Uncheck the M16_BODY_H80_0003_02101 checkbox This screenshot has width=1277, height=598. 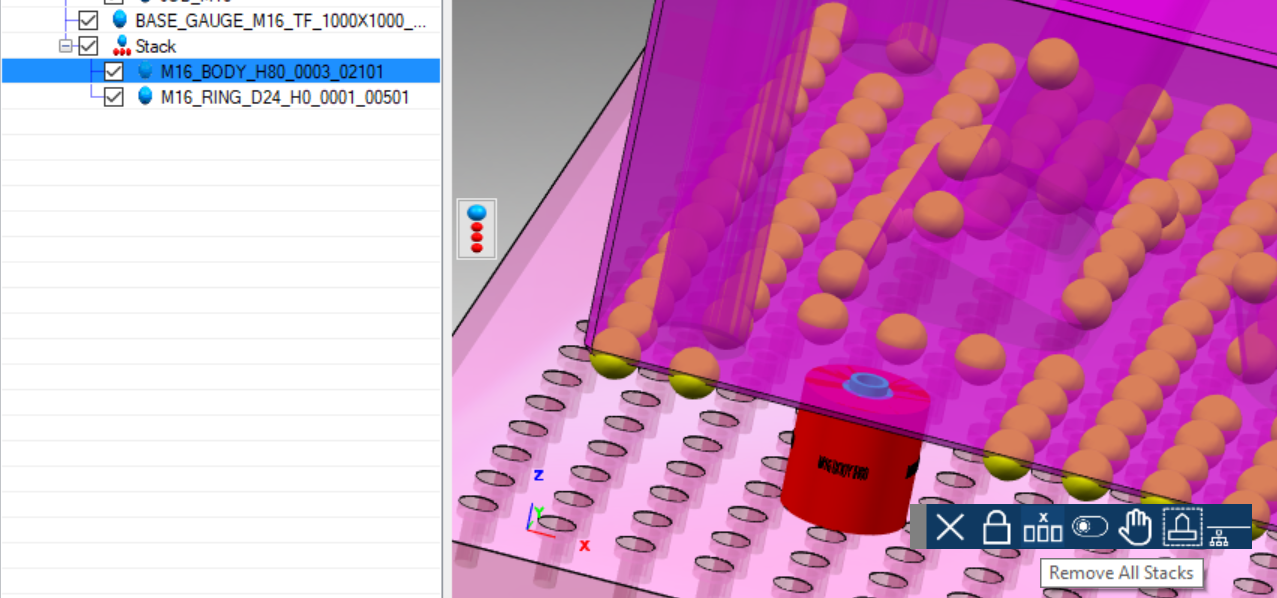(113, 71)
